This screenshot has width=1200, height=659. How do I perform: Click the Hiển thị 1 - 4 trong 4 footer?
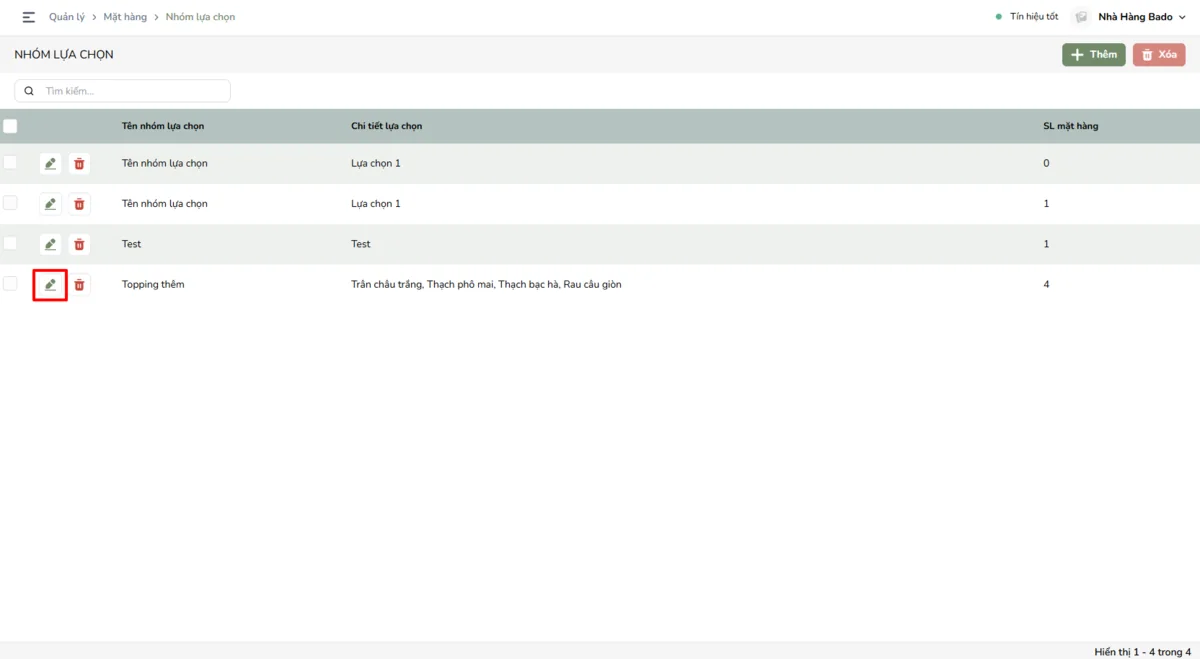click(x=1143, y=652)
